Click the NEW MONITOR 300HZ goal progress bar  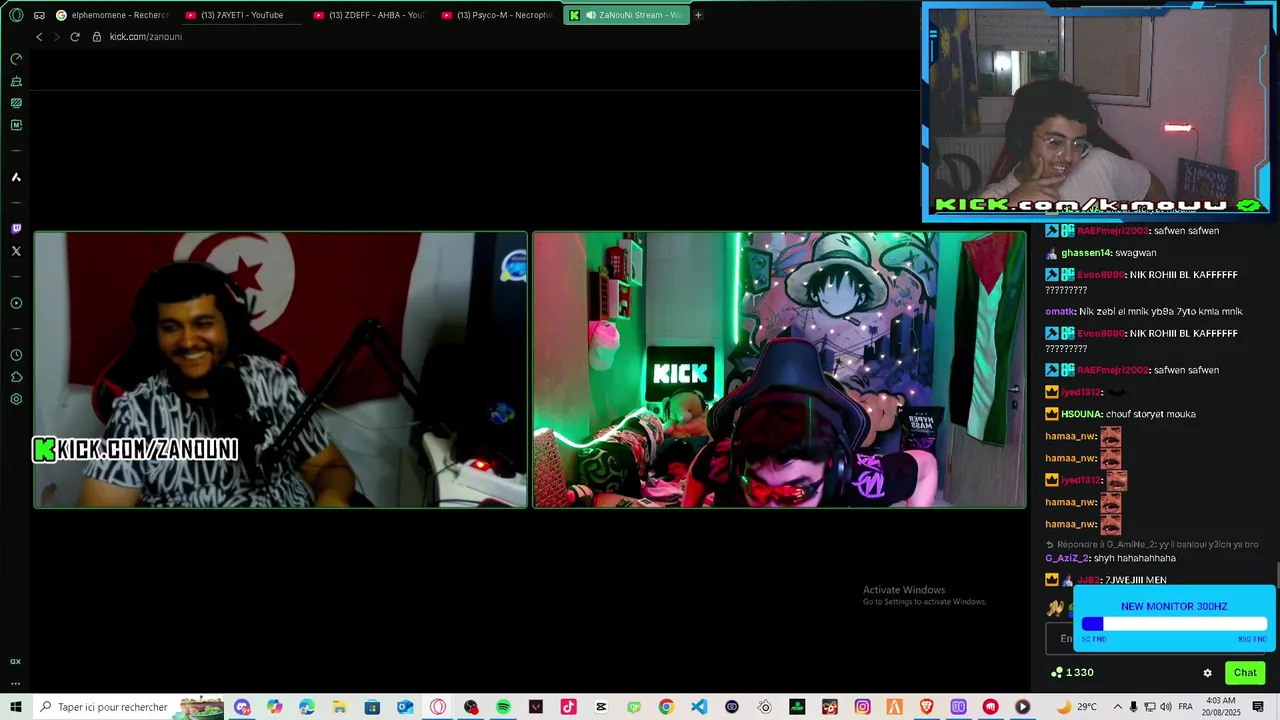[1174, 624]
